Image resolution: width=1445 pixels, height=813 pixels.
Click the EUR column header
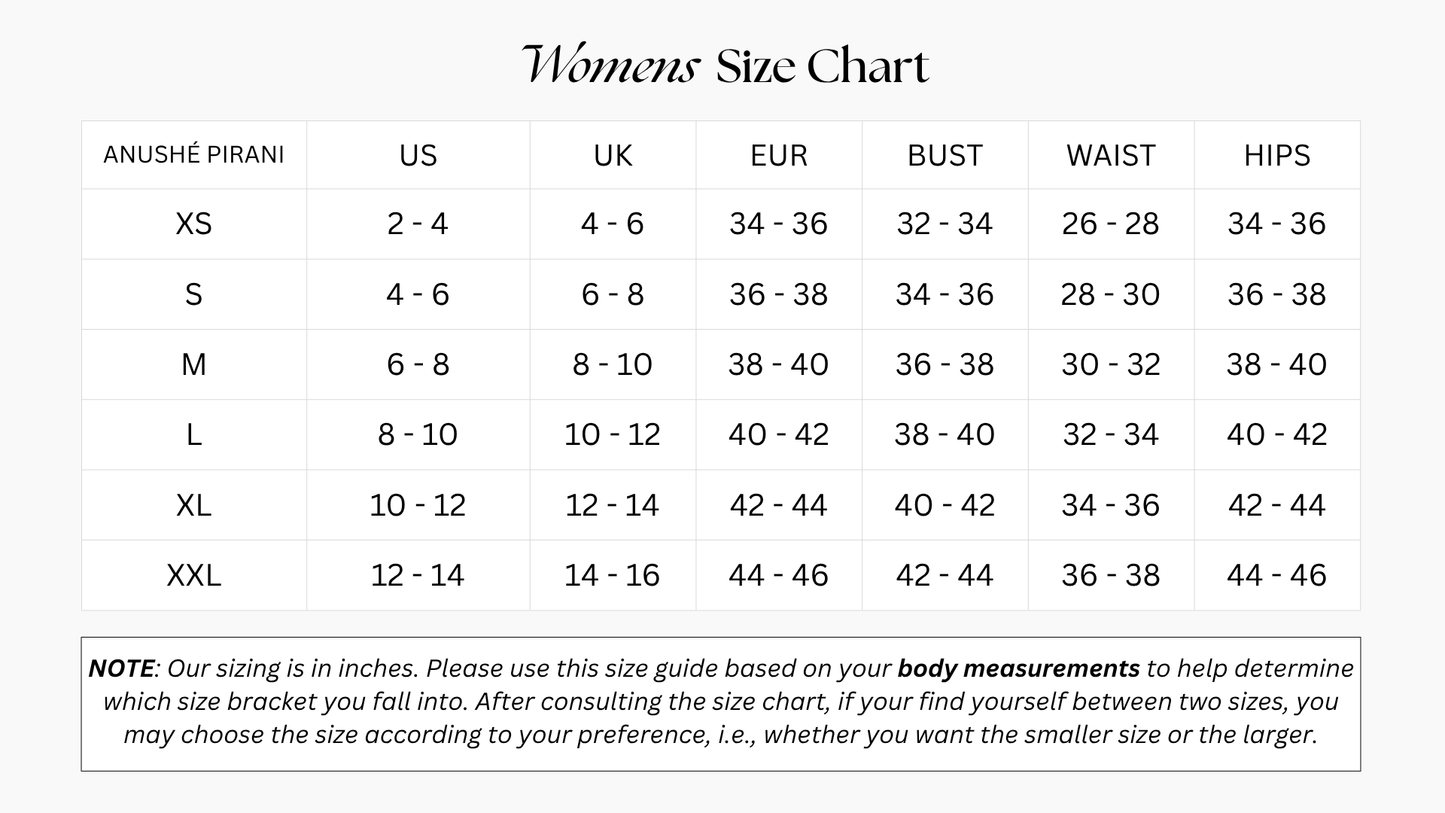pos(779,155)
